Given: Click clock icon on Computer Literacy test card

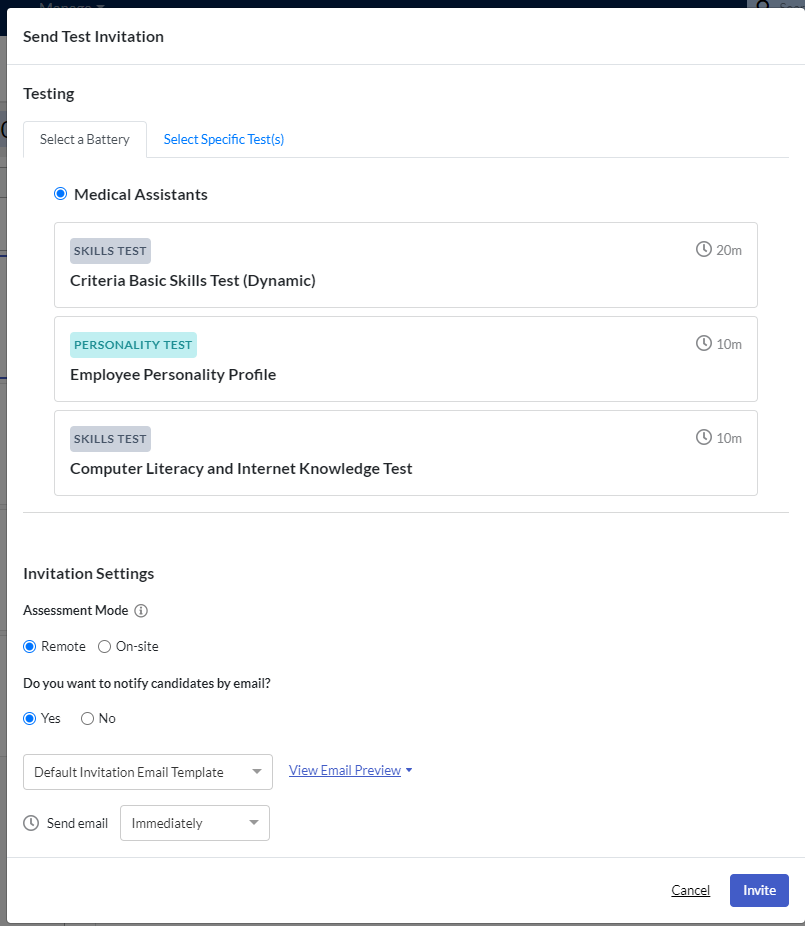Looking at the screenshot, I should point(703,437).
